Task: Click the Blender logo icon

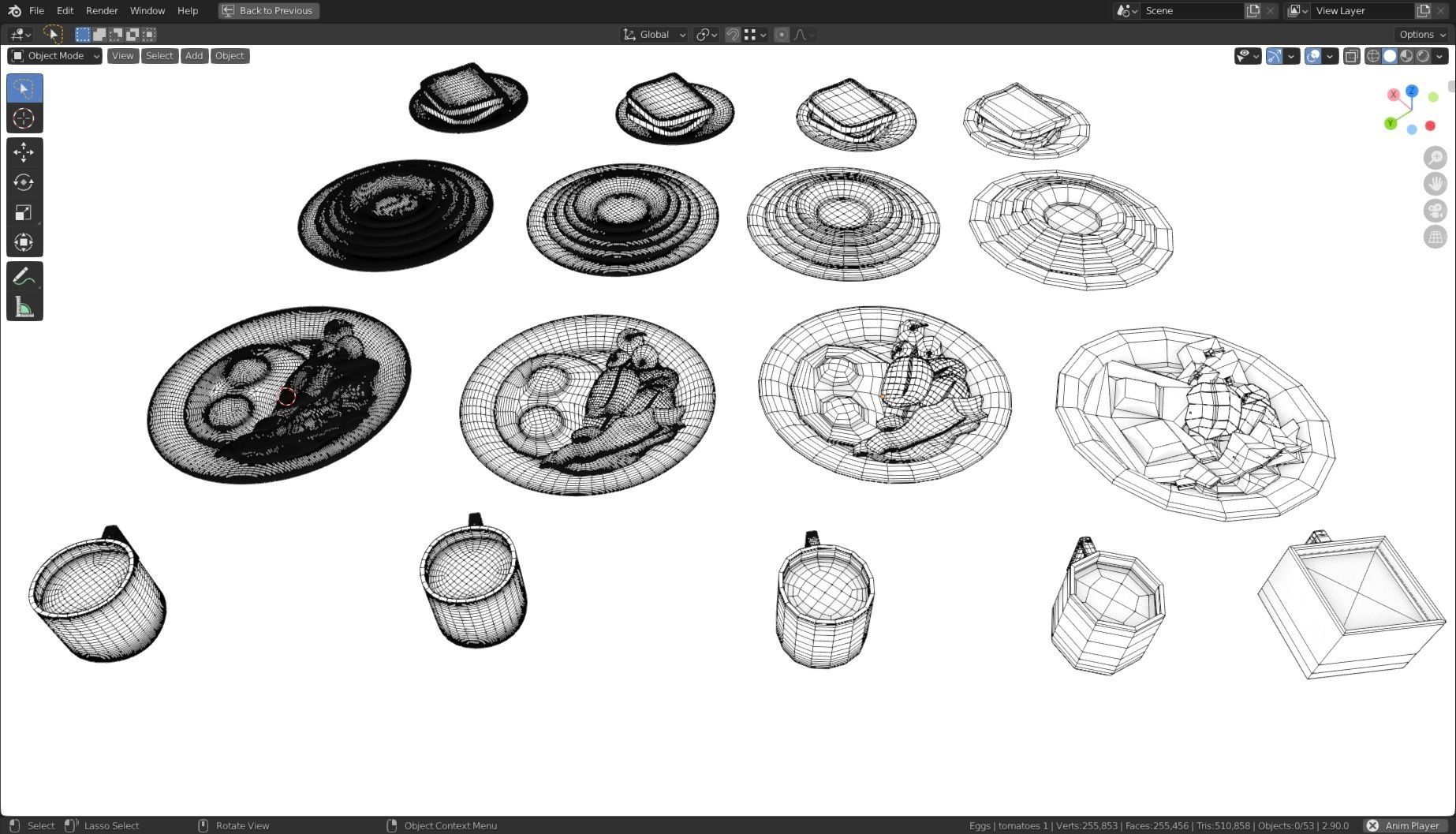Action: 14,11
